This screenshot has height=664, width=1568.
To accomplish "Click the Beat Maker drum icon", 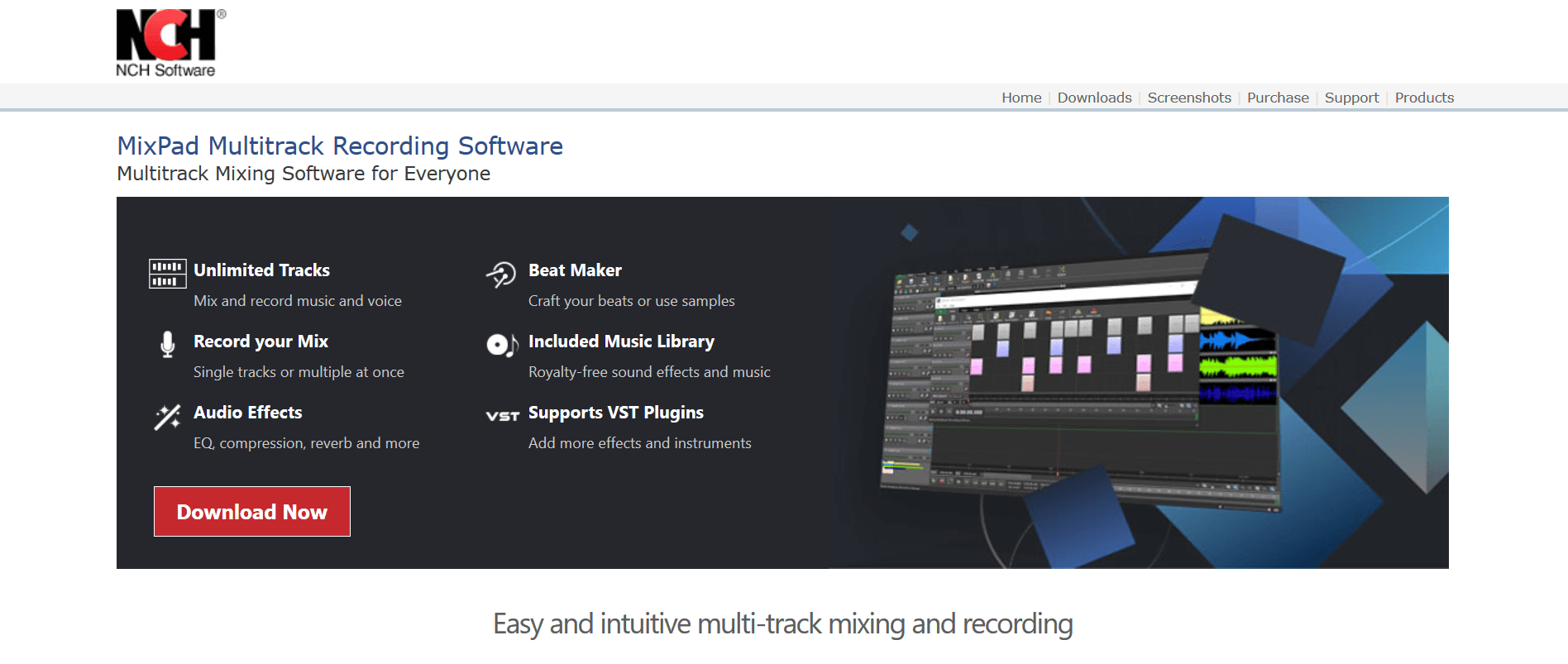I will coord(501,274).
